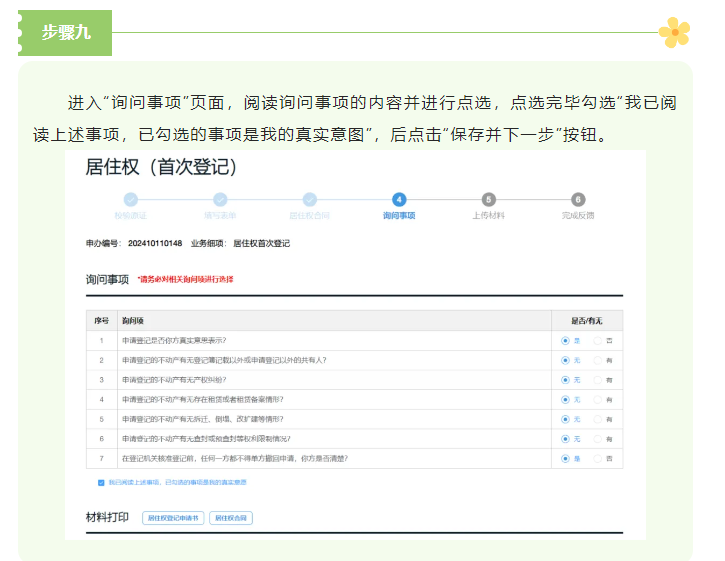Go to step 5 上传材料 circle
This screenshot has height=561, width=725.
click(488, 200)
